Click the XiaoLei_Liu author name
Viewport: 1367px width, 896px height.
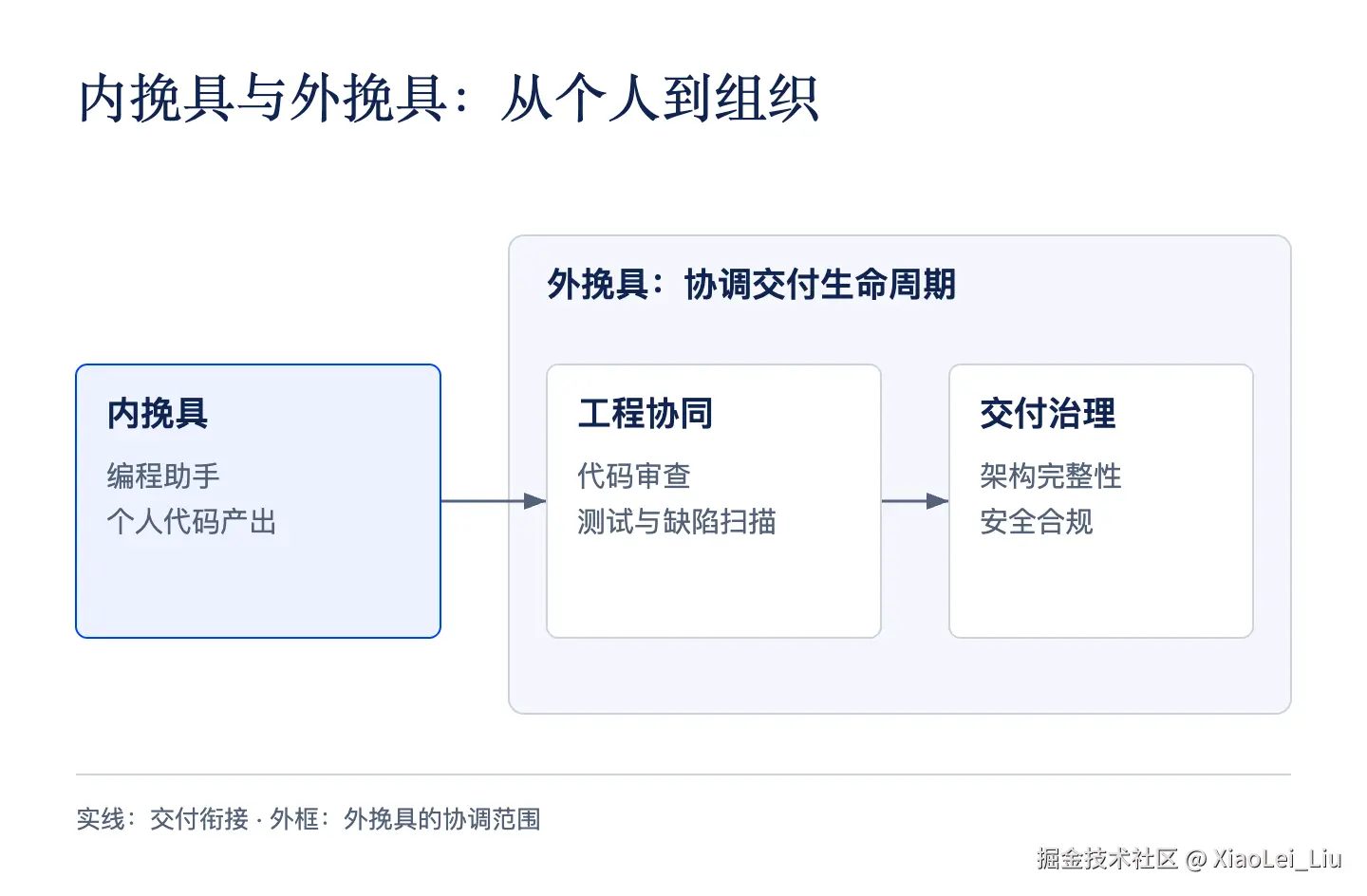point(1277,859)
